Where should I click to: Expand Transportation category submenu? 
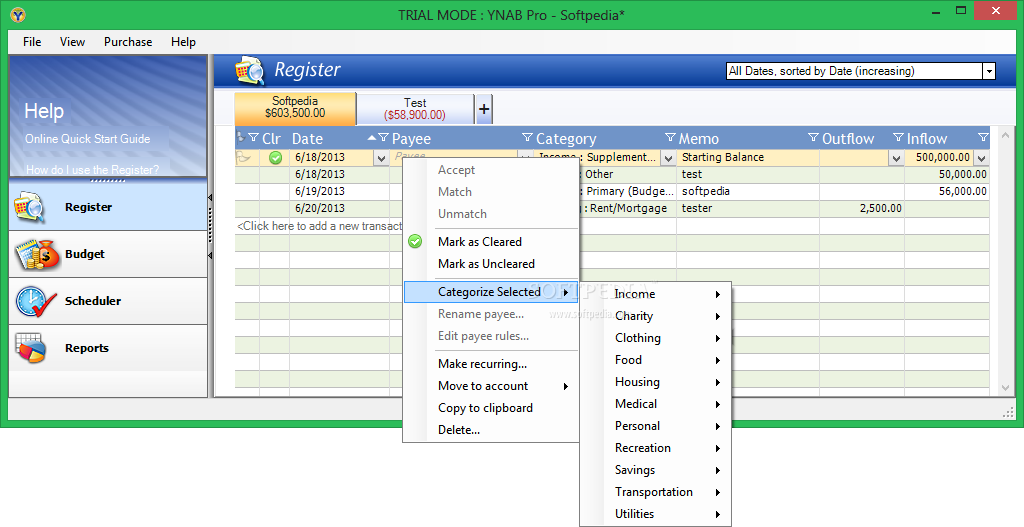click(656, 492)
